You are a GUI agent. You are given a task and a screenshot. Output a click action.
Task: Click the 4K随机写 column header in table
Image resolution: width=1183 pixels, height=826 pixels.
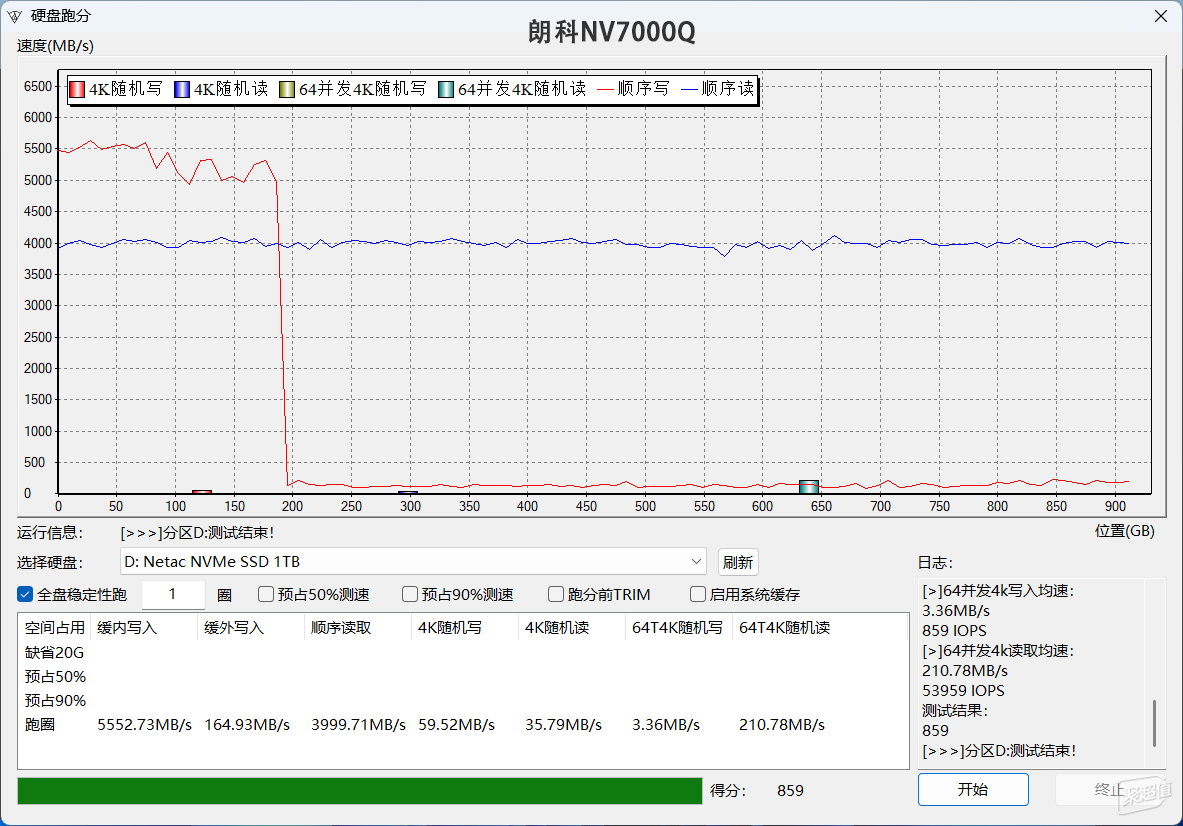pyautogui.click(x=466, y=628)
